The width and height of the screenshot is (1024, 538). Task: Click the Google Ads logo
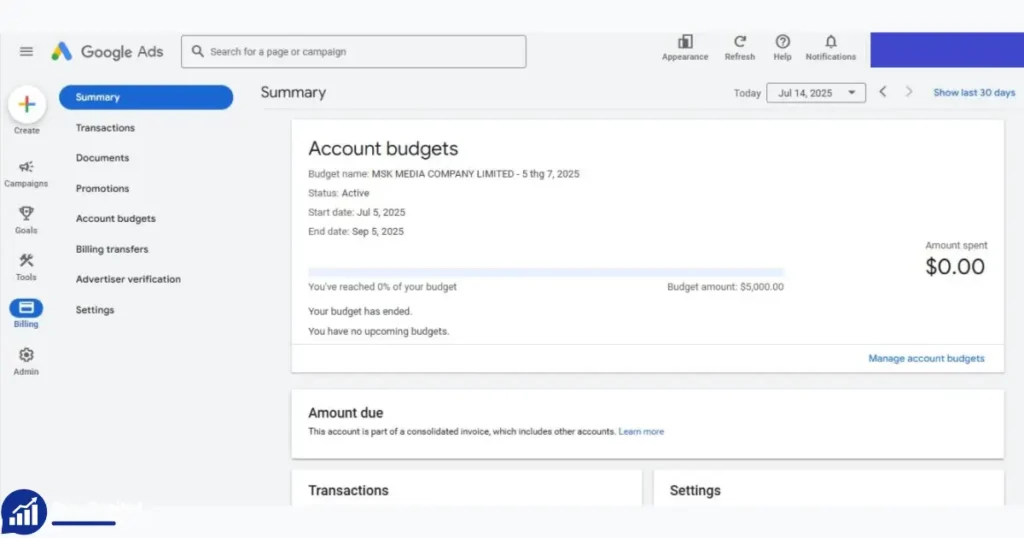click(108, 52)
